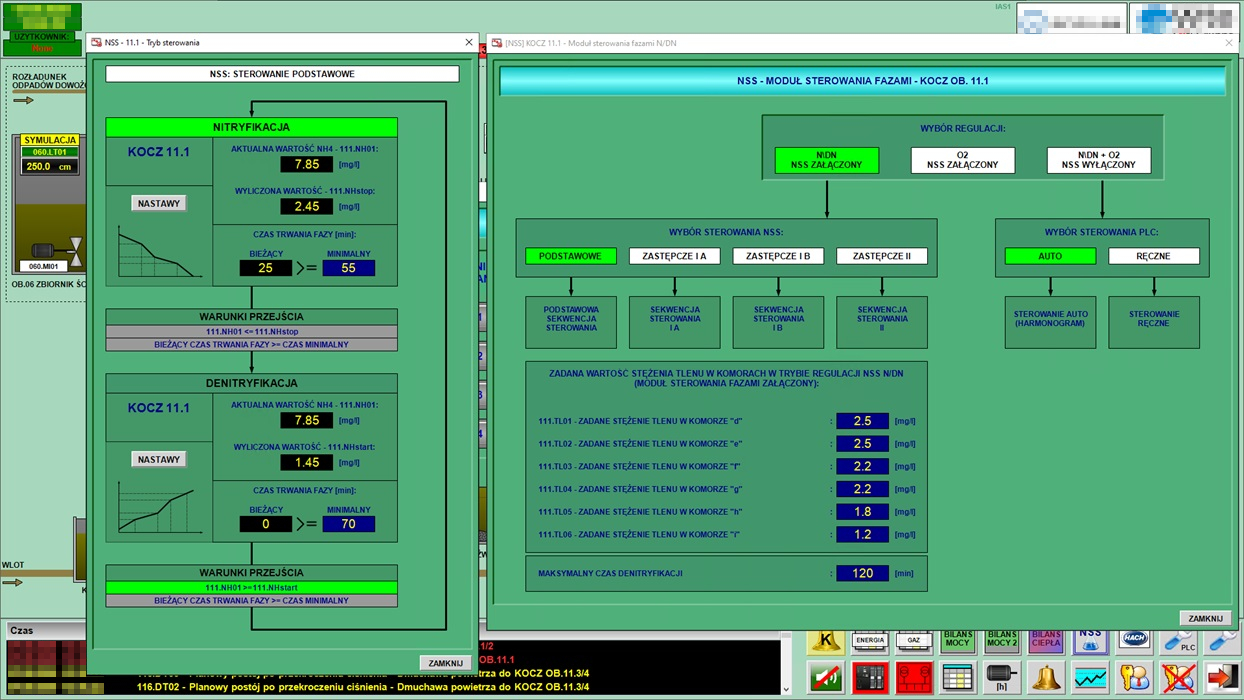Edit 111.TL03 oxygen setpoint for chamber f
The width and height of the screenshot is (1244, 700).
tap(862, 466)
